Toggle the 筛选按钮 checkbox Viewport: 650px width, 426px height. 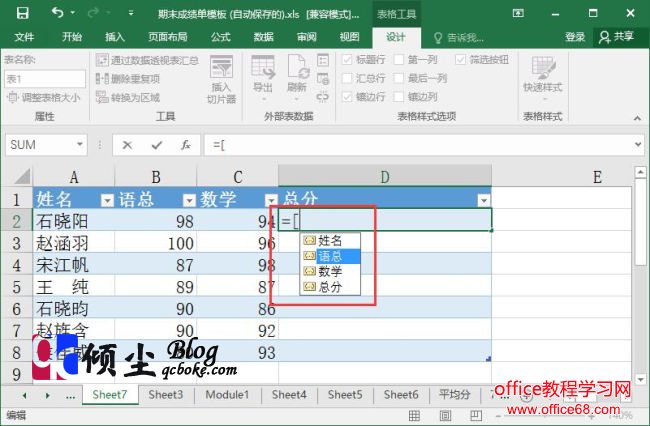coord(460,60)
